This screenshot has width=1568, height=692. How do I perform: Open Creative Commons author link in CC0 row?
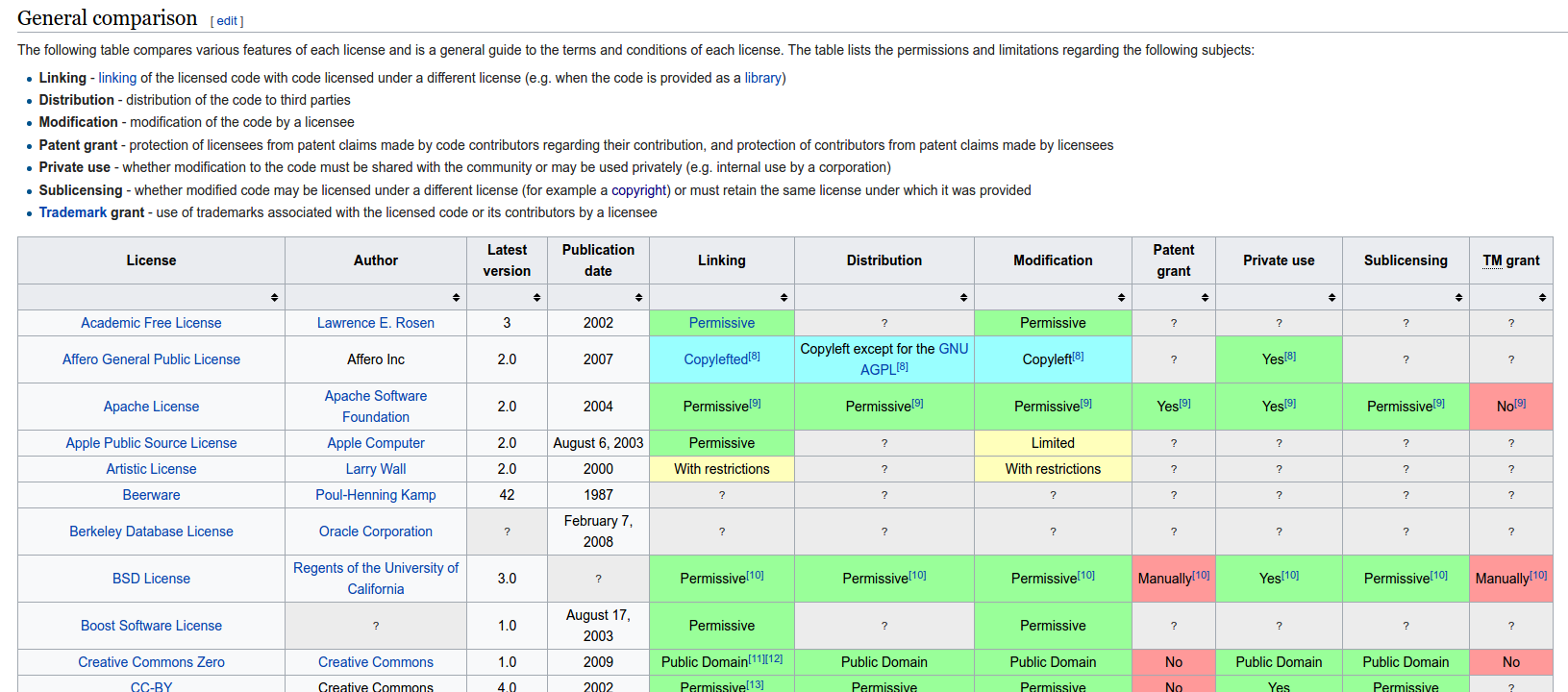(x=376, y=662)
